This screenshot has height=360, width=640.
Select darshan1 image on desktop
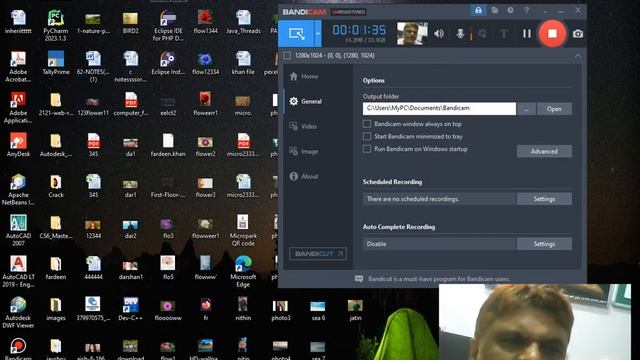click(131, 268)
